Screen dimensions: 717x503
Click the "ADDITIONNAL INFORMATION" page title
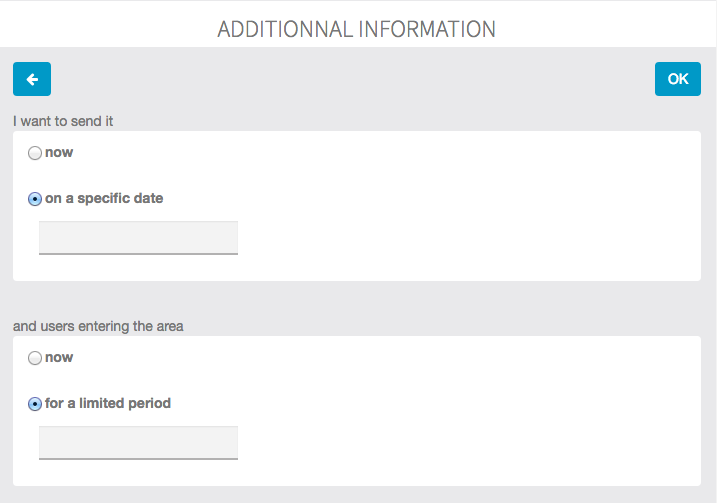(x=357, y=29)
